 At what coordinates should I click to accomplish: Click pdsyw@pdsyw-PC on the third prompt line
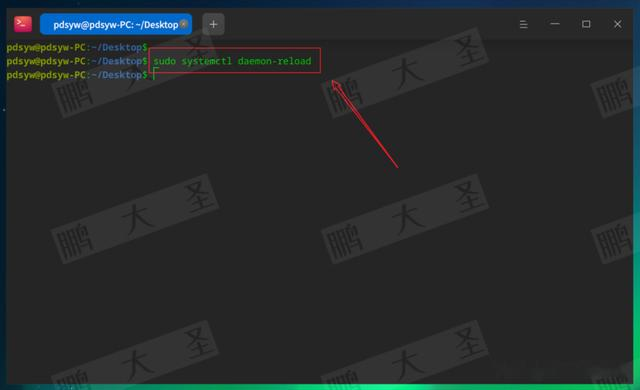(x=46, y=75)
